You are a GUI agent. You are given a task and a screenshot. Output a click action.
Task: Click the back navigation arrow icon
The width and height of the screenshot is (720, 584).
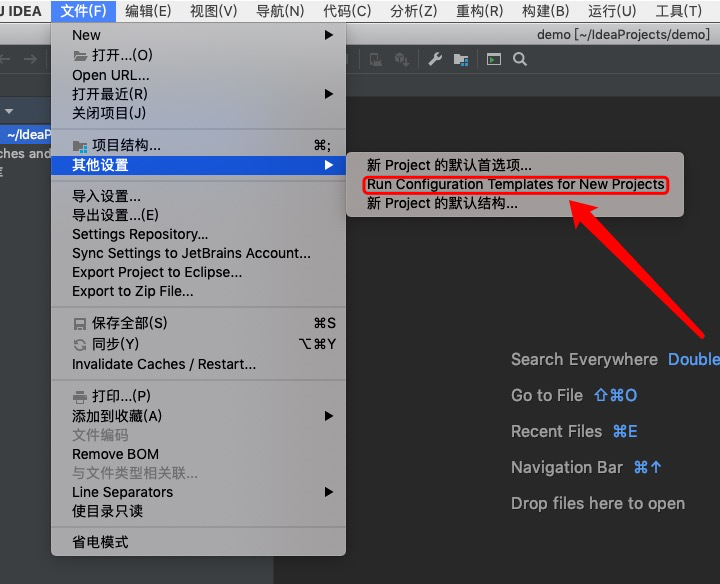coord(6,59)
